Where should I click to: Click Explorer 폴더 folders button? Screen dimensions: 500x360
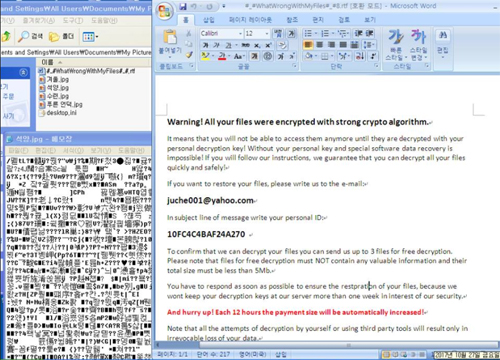tap(62, 36)
